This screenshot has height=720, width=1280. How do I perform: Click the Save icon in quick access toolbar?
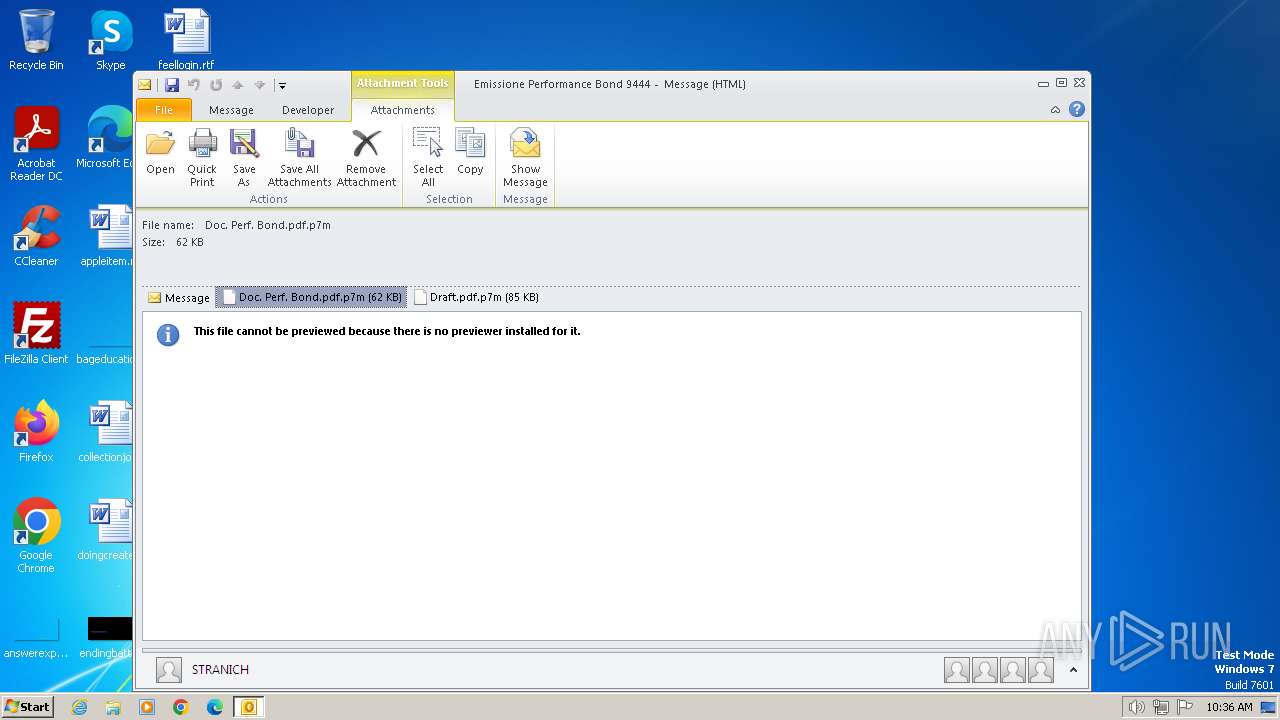(172, 85)
